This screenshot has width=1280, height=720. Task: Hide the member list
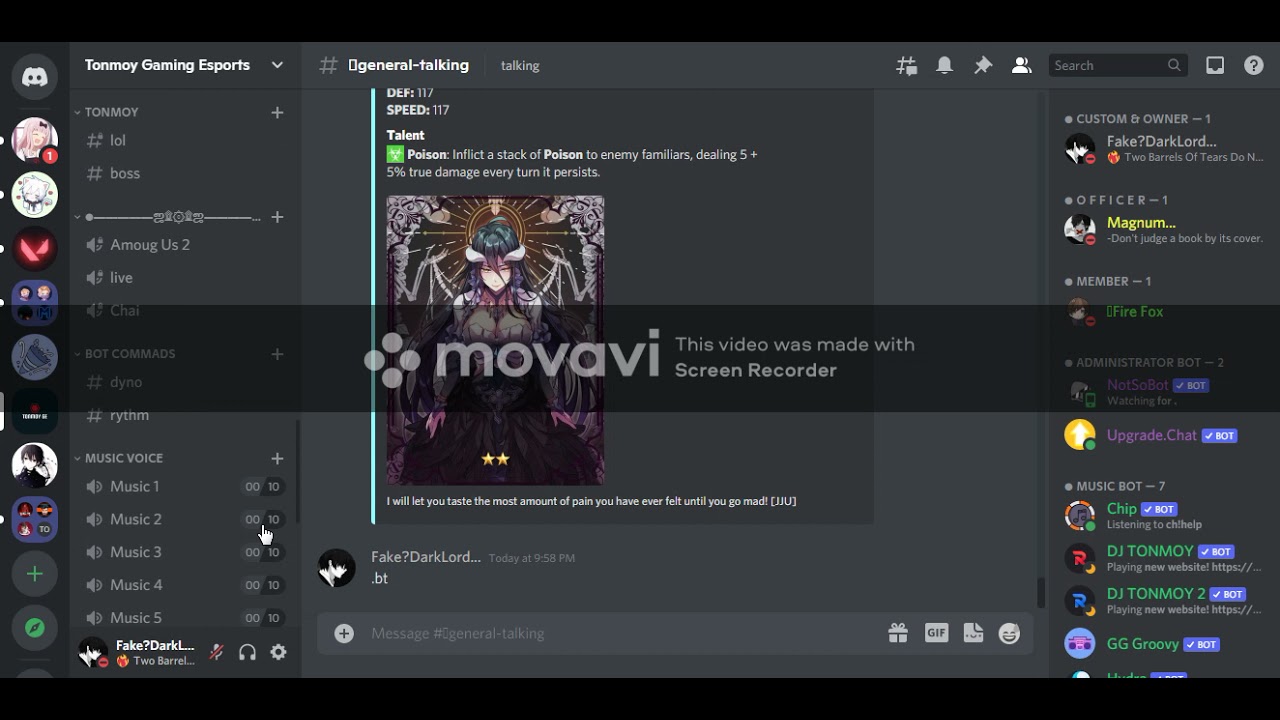coord(1021,65)
